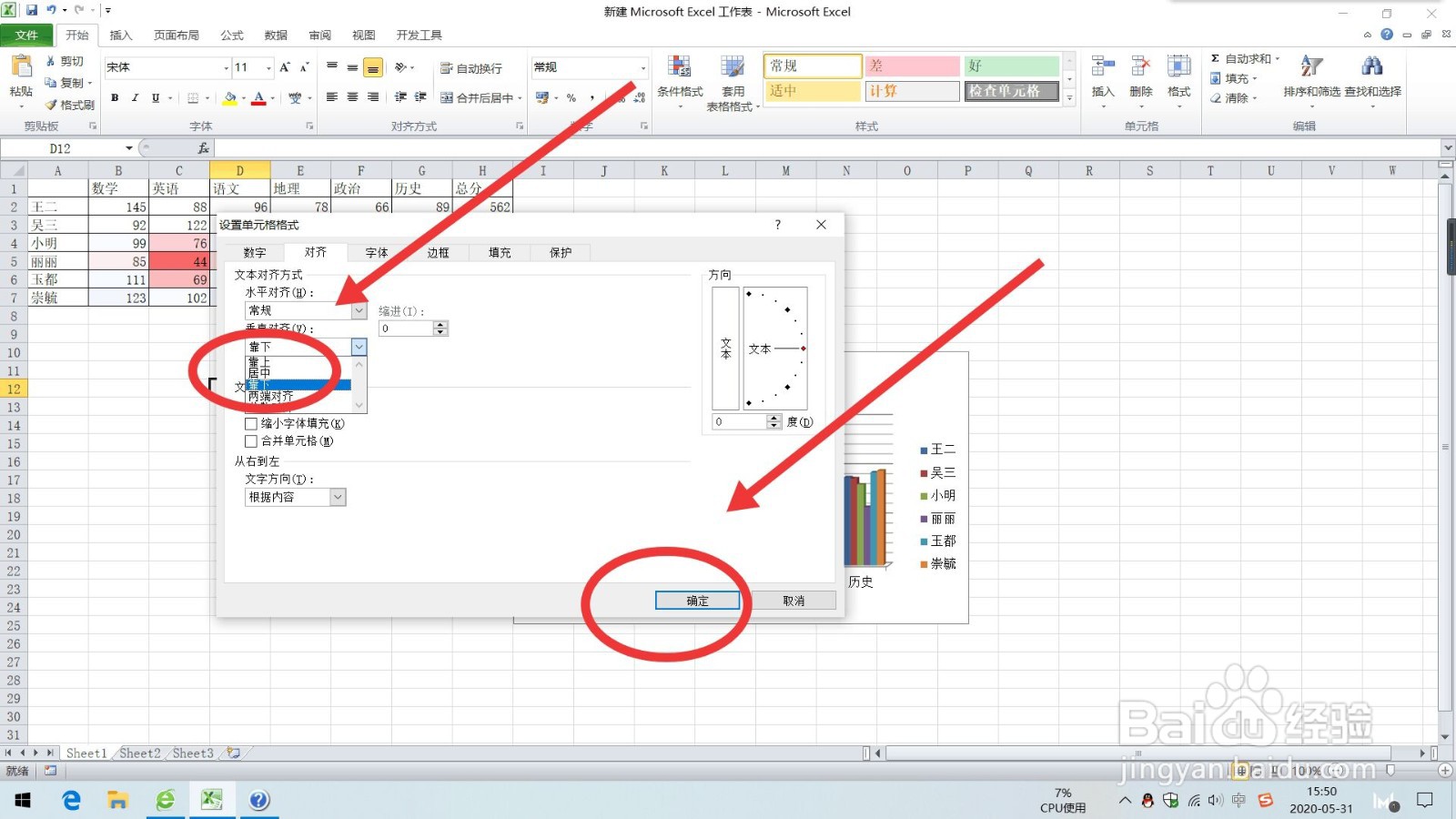Switch to the 保护 tab in dialog
Screen dimensions: 1456x819
point(561,253)
